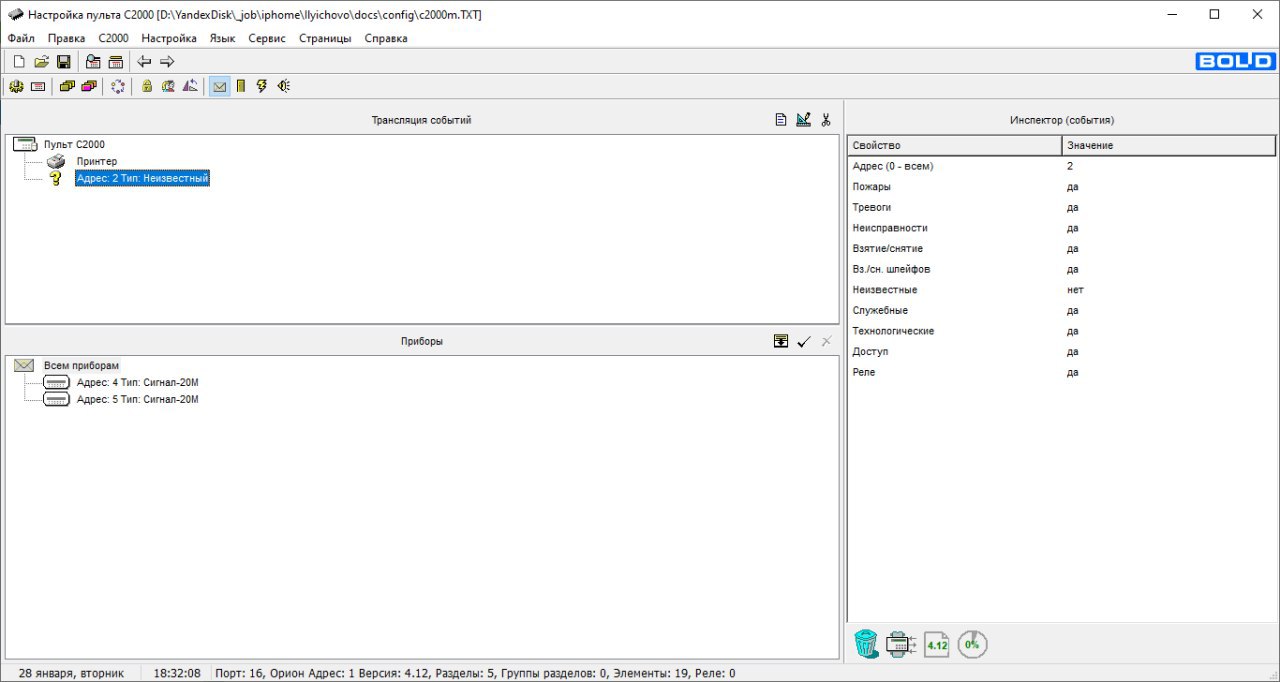
Task: Click the lightning bolt toolbar icon
Action: pos(262,86)
